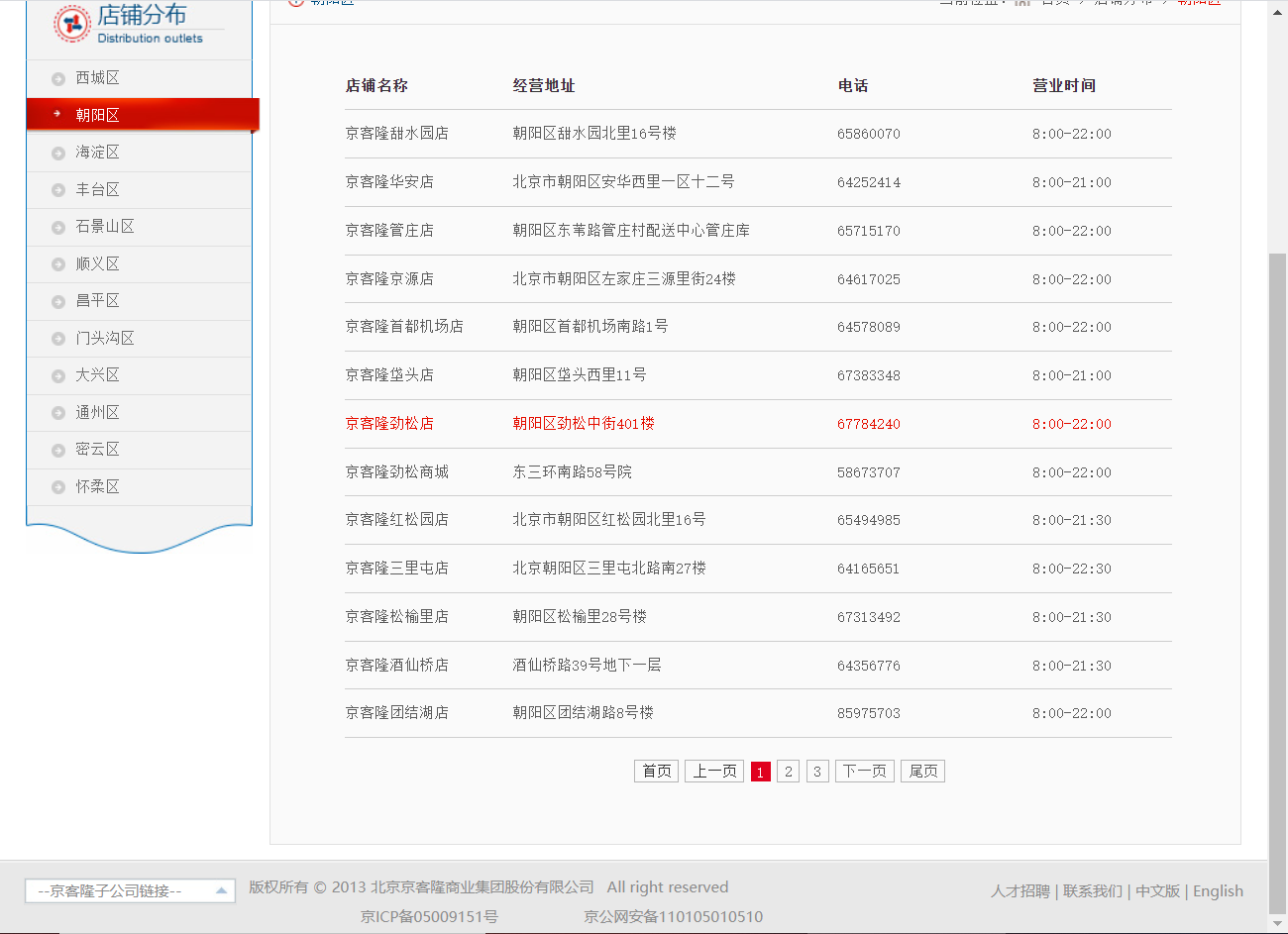Open the 人才招聘 footer link
The height and width of the screenshot is (934, 1288).
(1020, 891)
